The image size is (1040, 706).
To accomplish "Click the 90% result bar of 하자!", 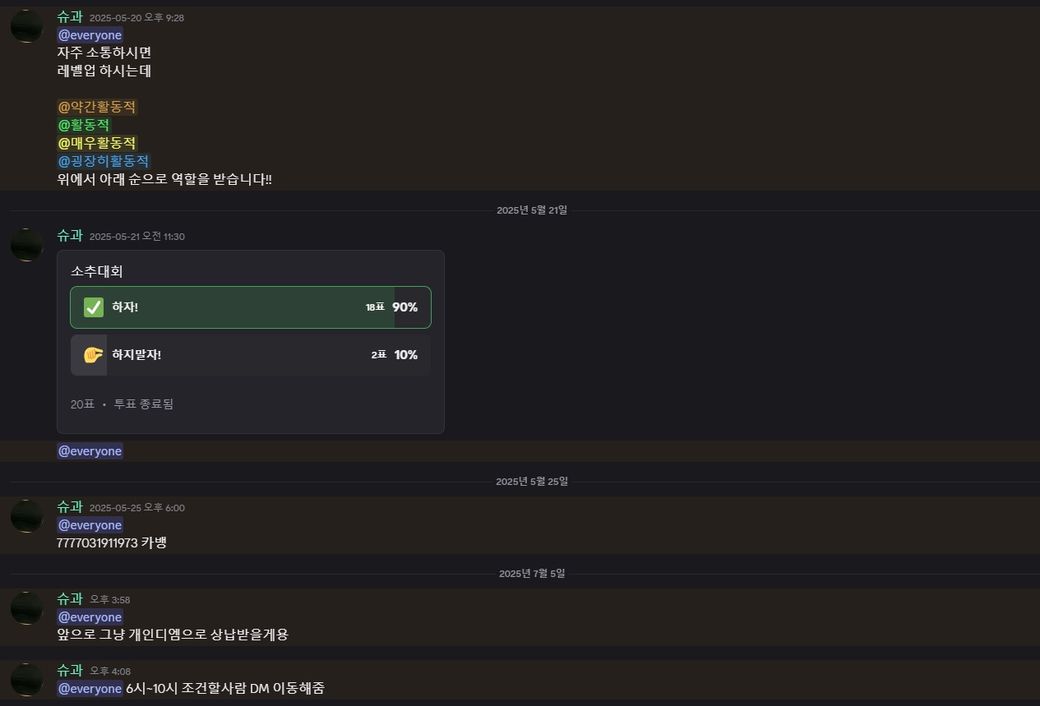I will (405, 307).
